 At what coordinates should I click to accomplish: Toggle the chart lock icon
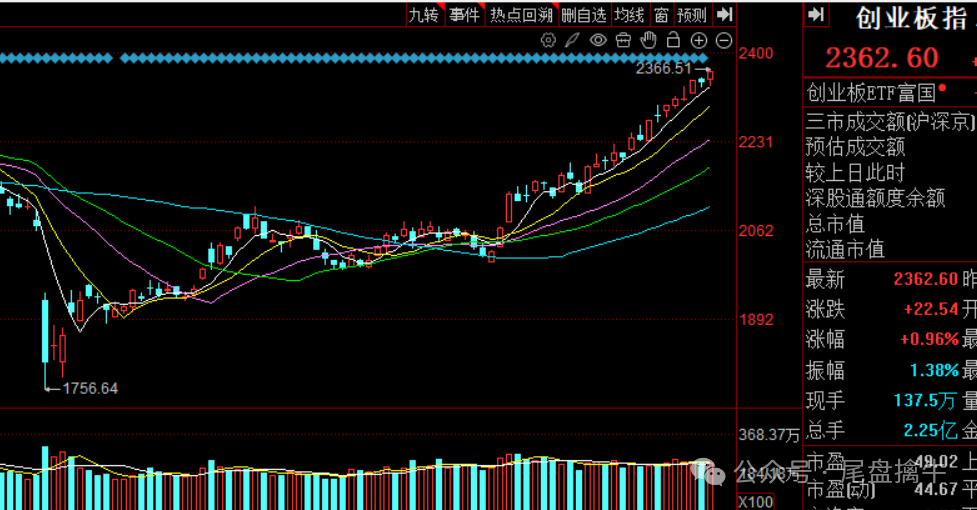coord(673,40)
